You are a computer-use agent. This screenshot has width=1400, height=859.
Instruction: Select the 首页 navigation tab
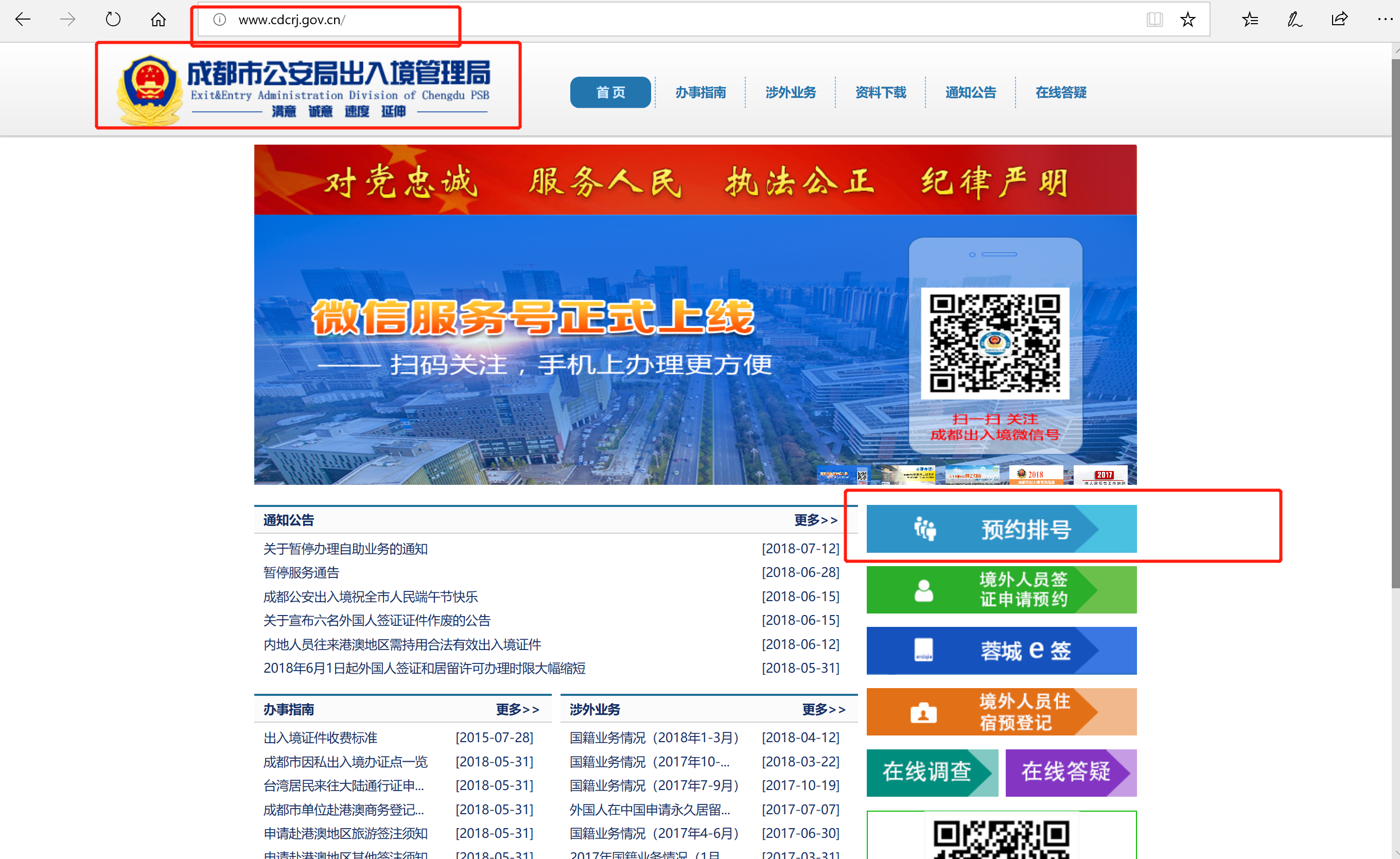point(610,92)
